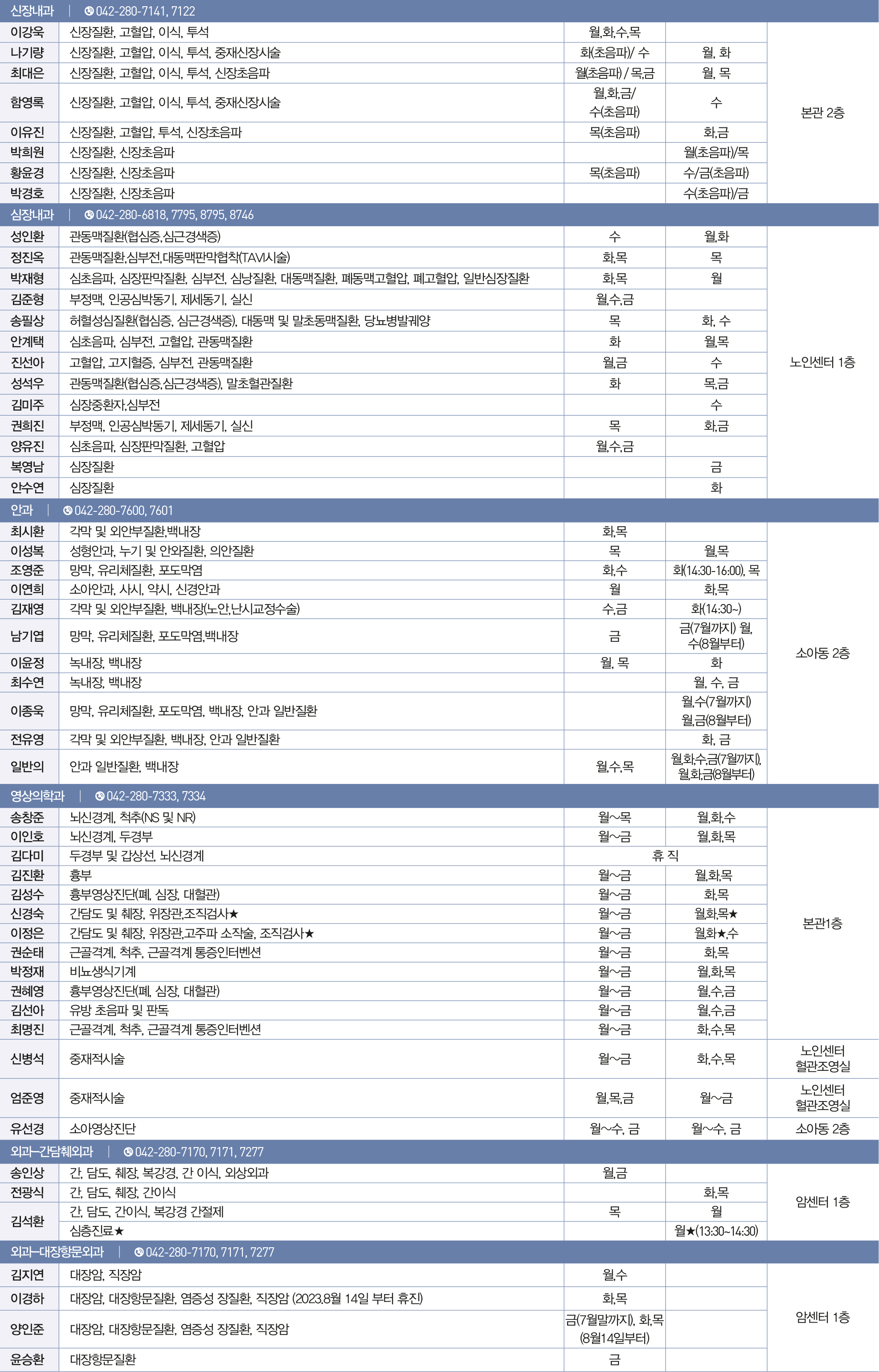Click specialty 관동맥질환,심부전,대동맥판막협착(TAVI시술)
This screenshot has width=879, height=1372.
[x=180, y=257]
